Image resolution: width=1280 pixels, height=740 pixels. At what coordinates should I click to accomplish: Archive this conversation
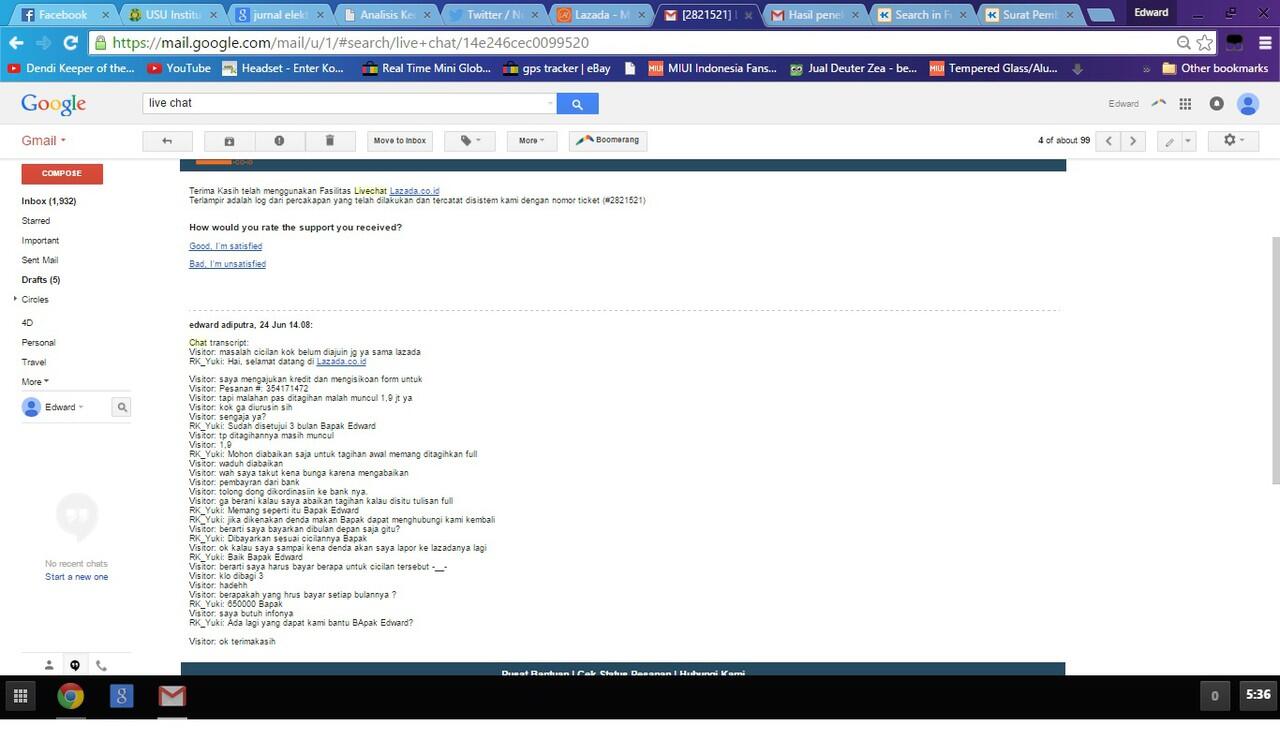(229, 141)
